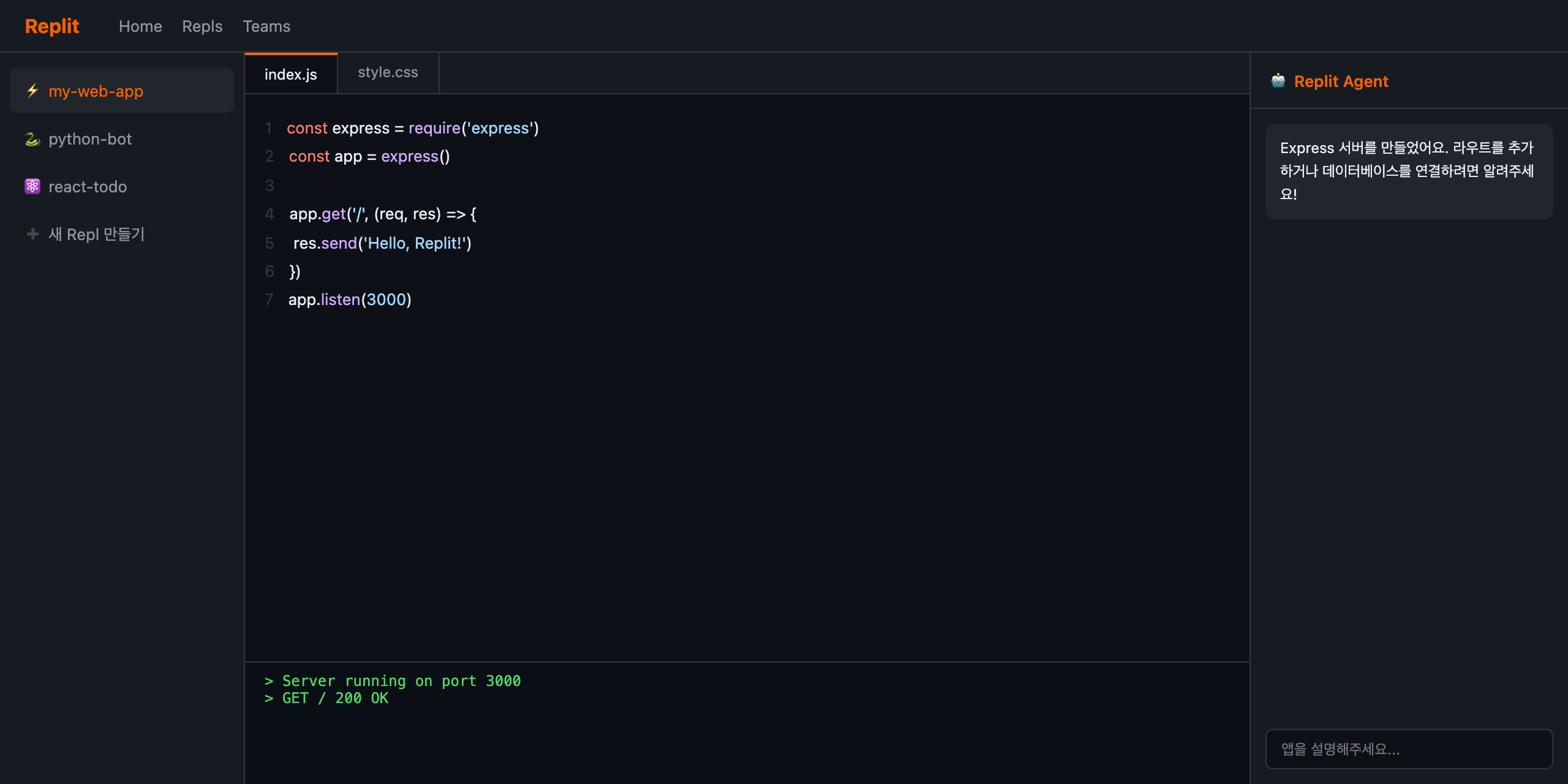Click the Replit Agent panel title
Viewport: 1568px width, 784px height.
[x=1341, y=81]
